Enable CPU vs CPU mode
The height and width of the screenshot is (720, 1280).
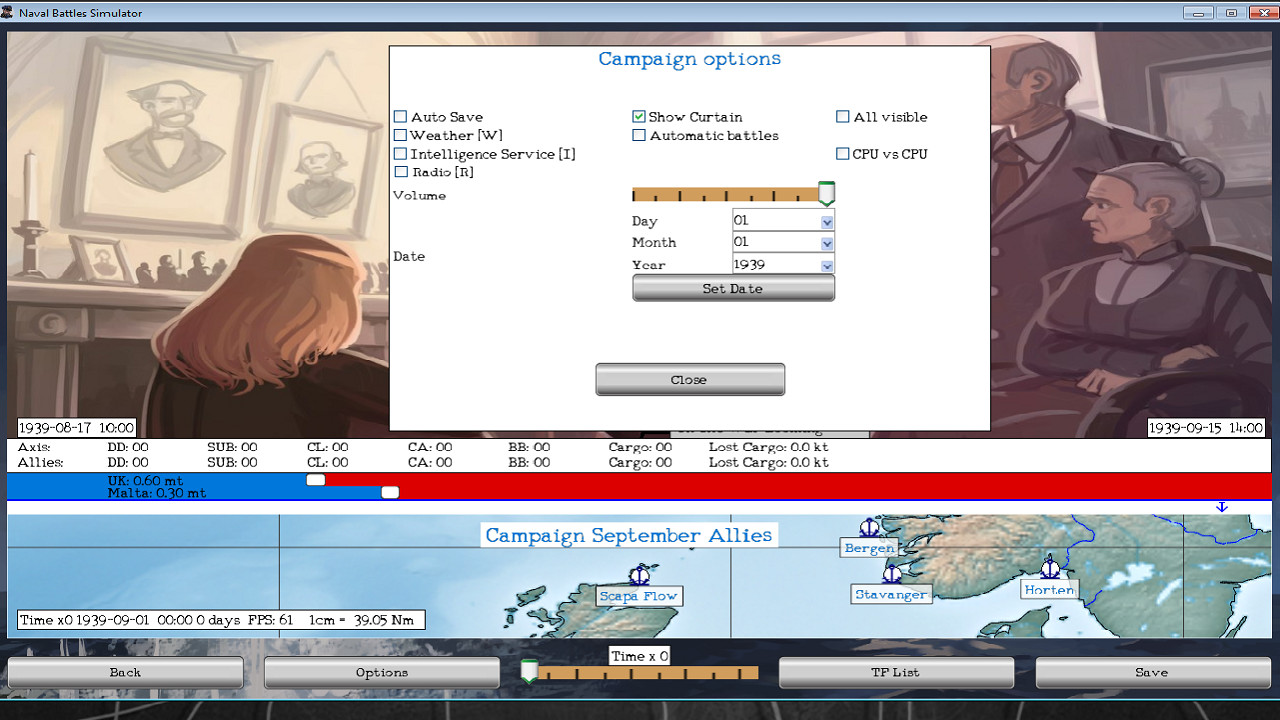(x=843, y=153)
